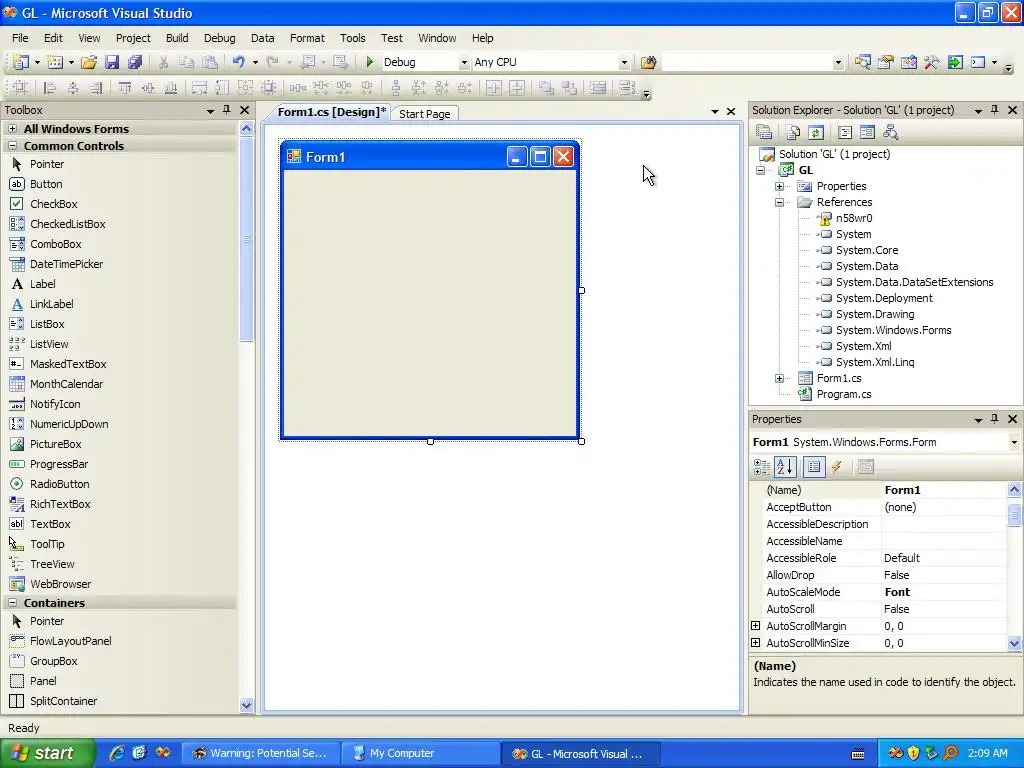This screenshot has width=1024, height=768.
Task: Collapse the References node
Action: click(779, 202)
